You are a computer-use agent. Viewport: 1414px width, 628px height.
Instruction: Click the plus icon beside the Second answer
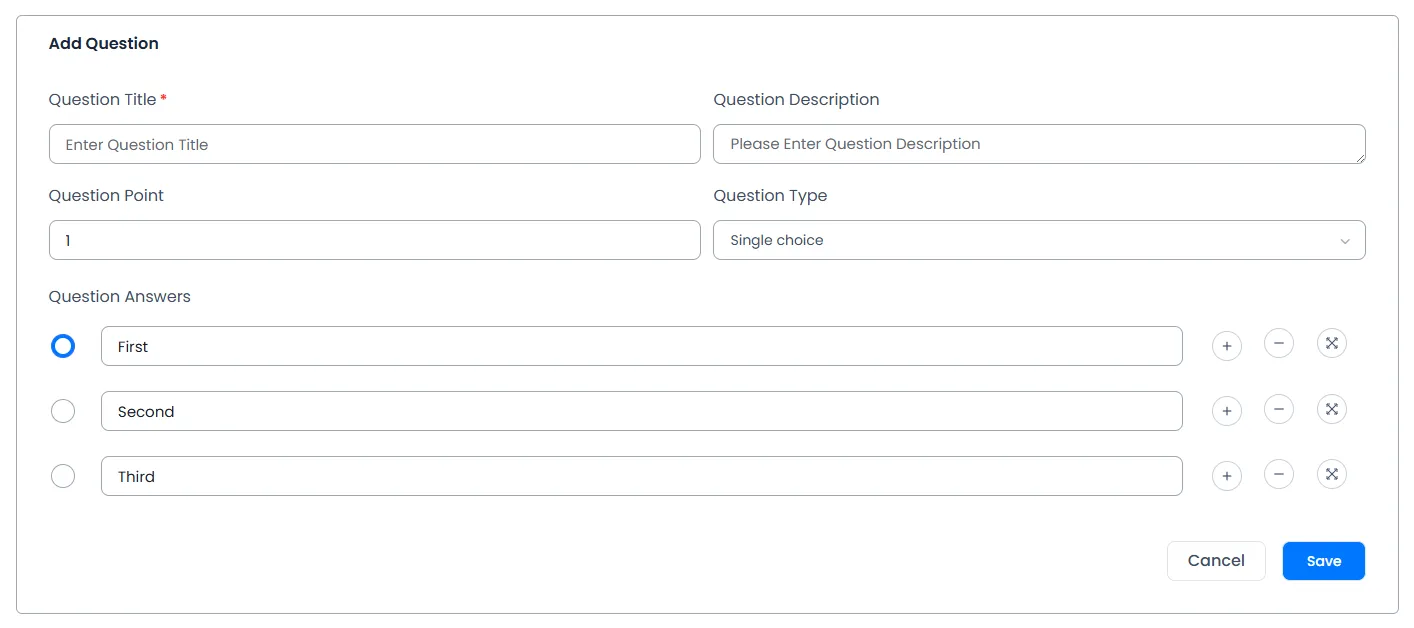1227,411
